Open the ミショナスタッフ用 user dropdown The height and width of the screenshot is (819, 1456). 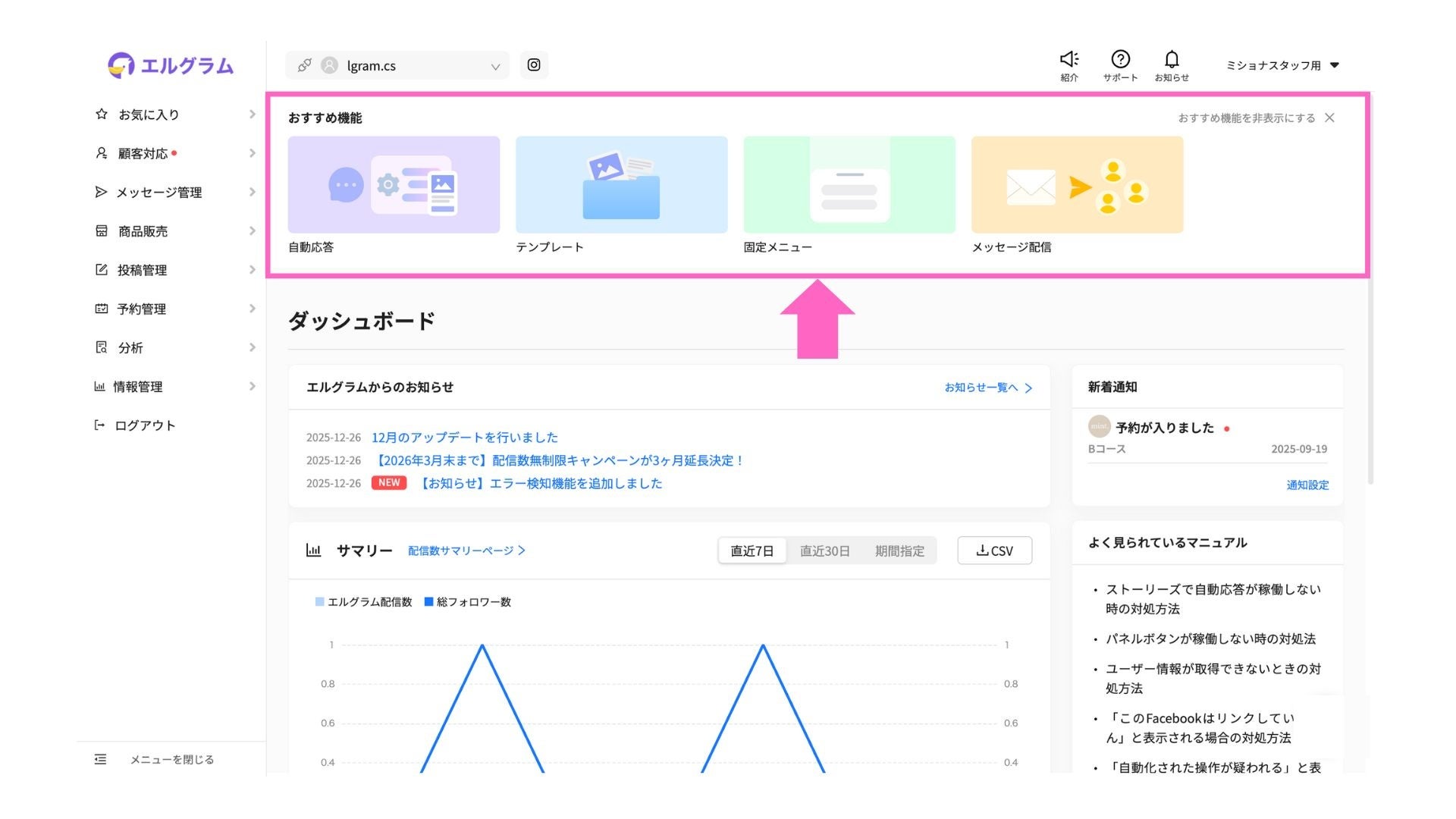point(1282,65)
